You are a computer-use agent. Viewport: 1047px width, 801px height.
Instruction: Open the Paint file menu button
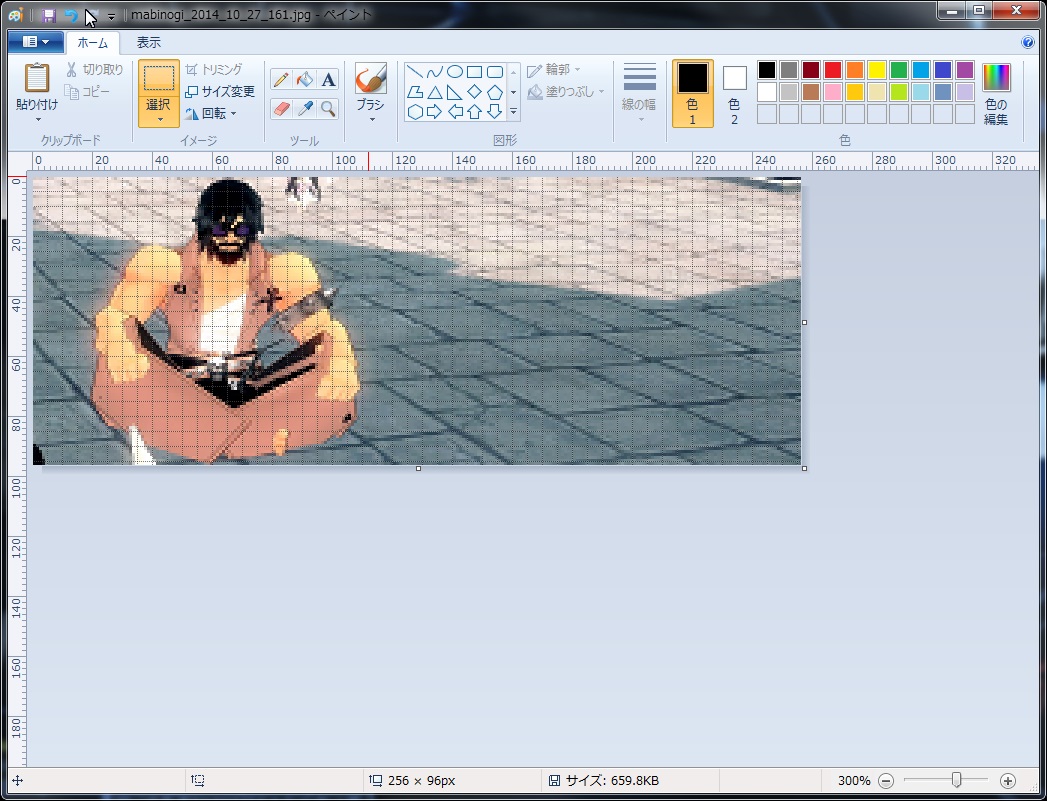coord(35,42)
